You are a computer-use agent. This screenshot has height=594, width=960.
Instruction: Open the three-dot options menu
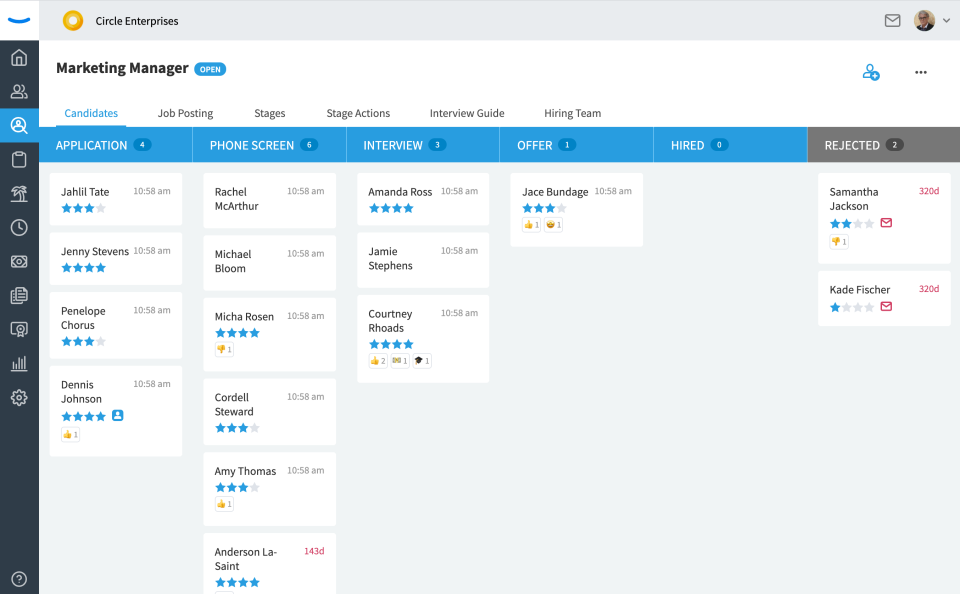click(x=920, y=73)
